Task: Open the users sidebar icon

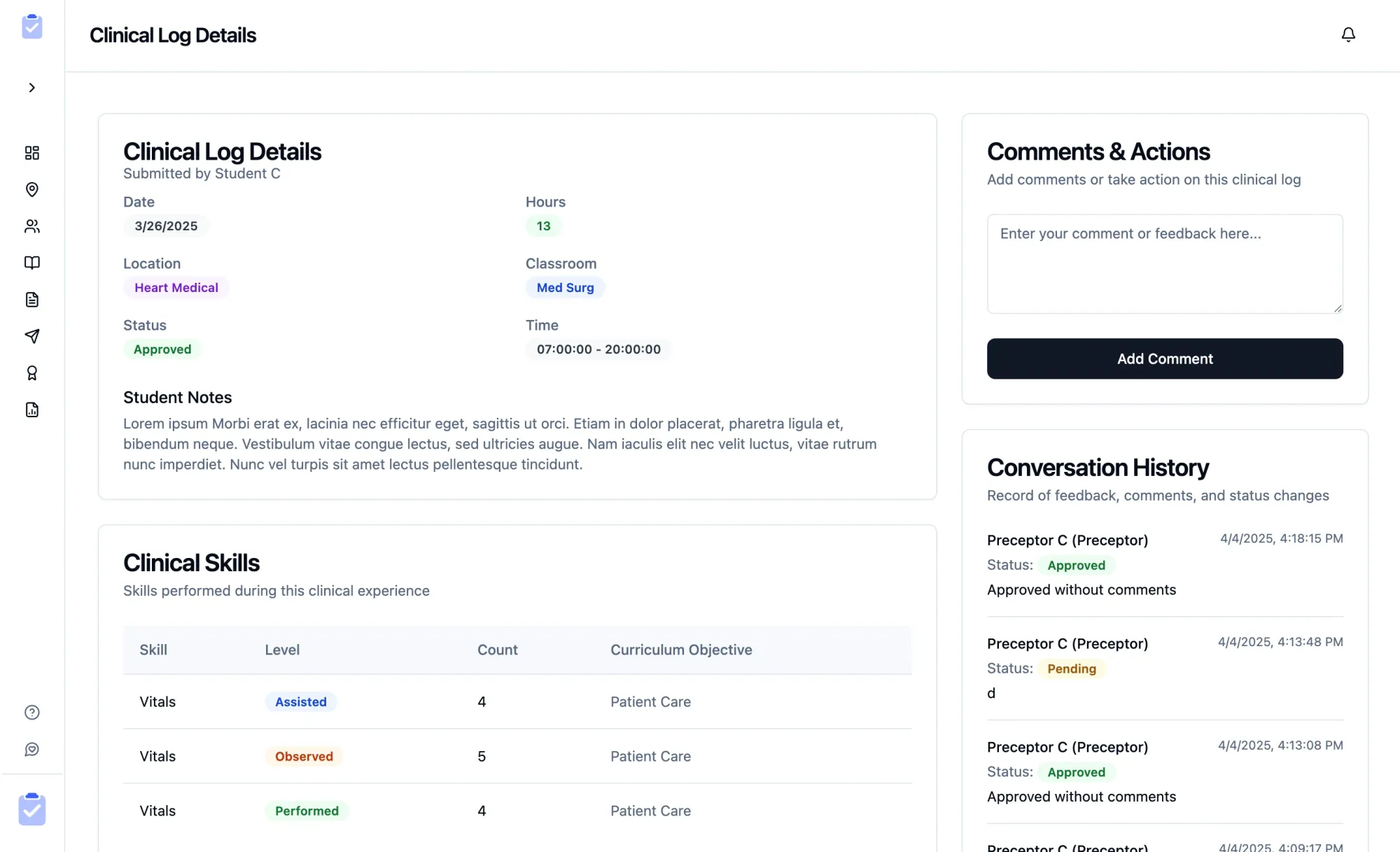Action: pos(31,226)
